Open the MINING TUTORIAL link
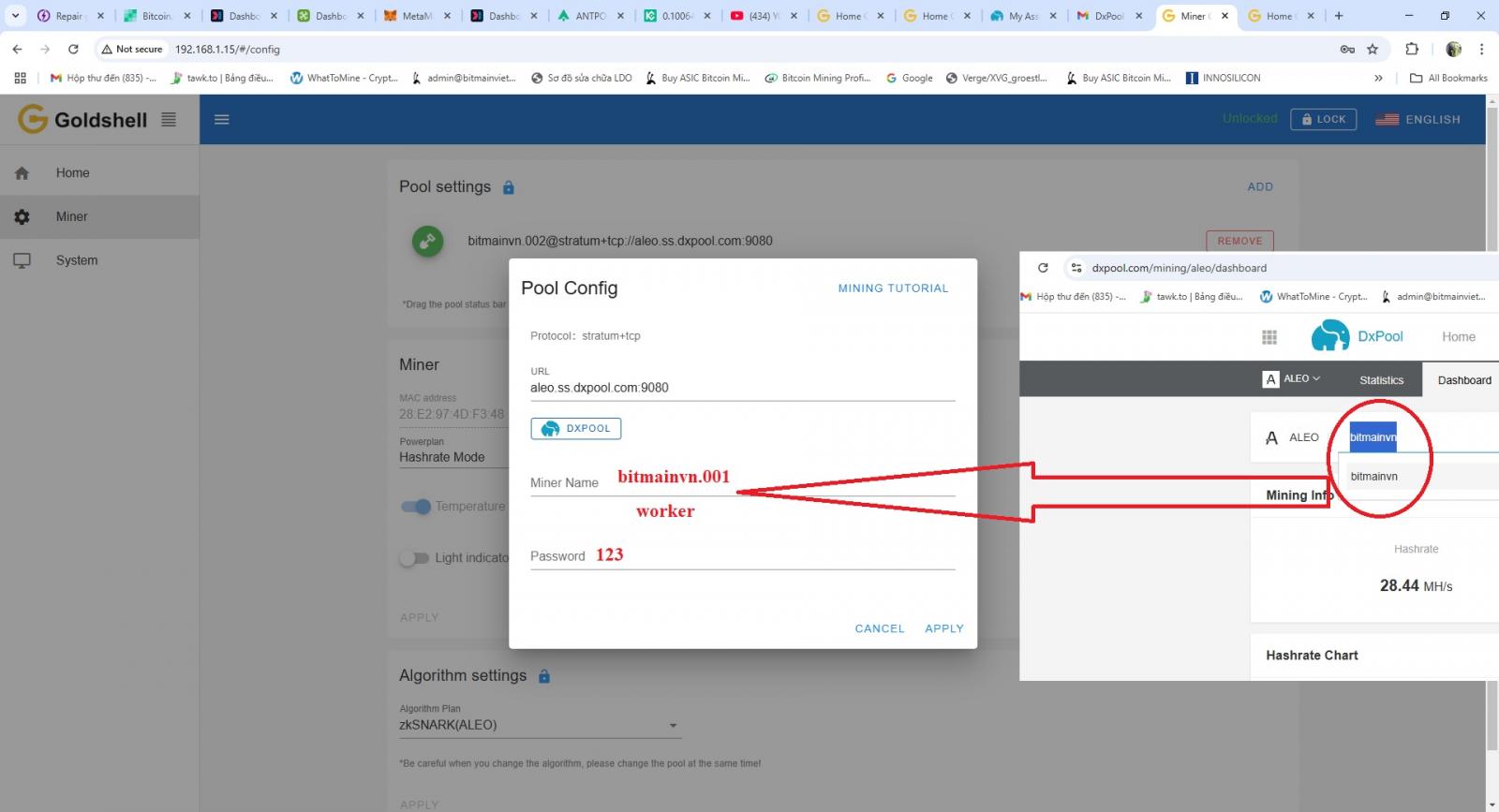 [x=893, y=288]
